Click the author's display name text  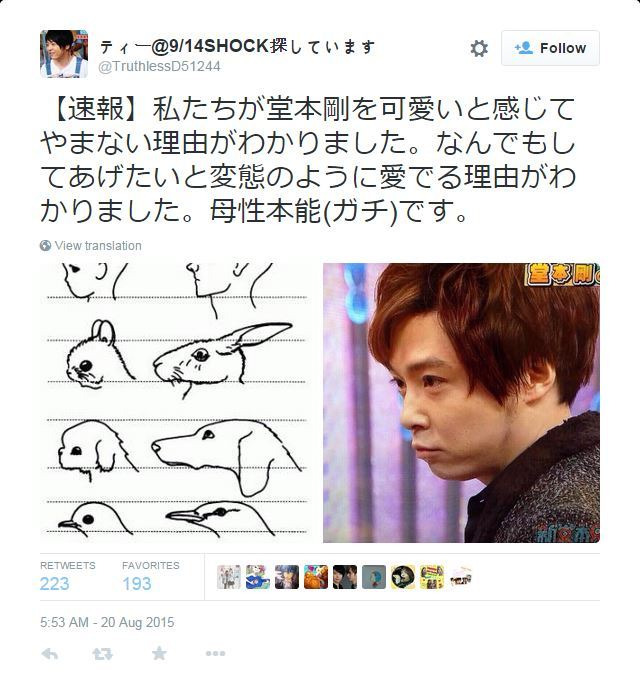point(237,46)
